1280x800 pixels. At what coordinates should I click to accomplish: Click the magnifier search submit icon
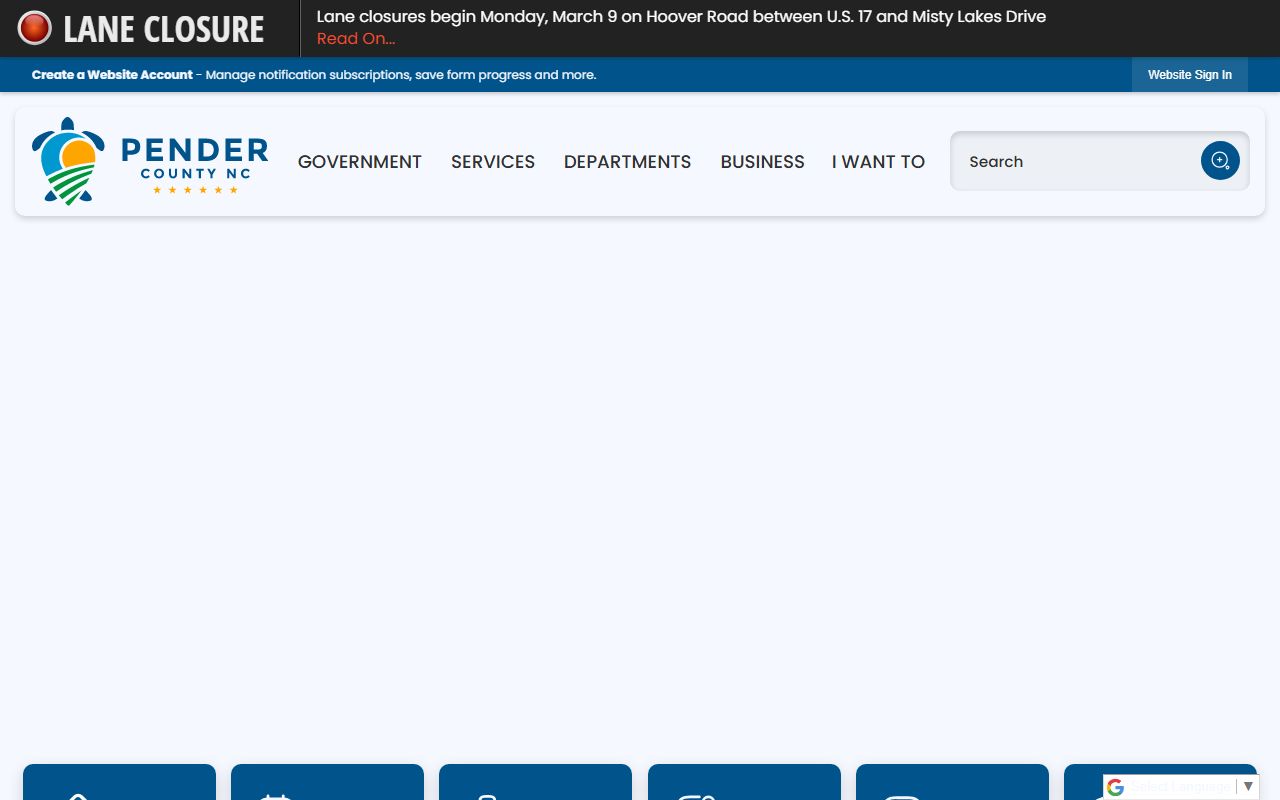tap(1219, 161)
